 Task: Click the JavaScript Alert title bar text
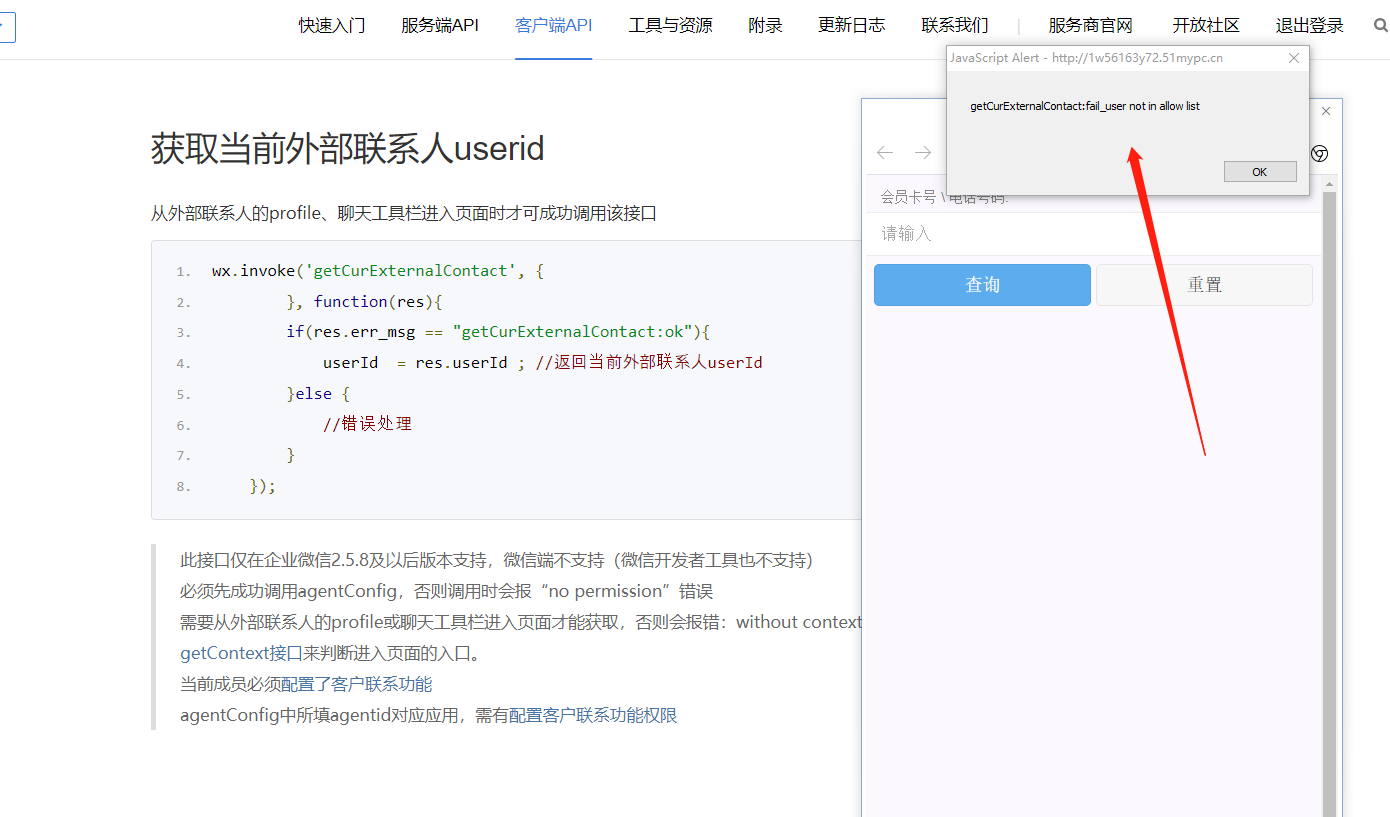coord(1086,58)
